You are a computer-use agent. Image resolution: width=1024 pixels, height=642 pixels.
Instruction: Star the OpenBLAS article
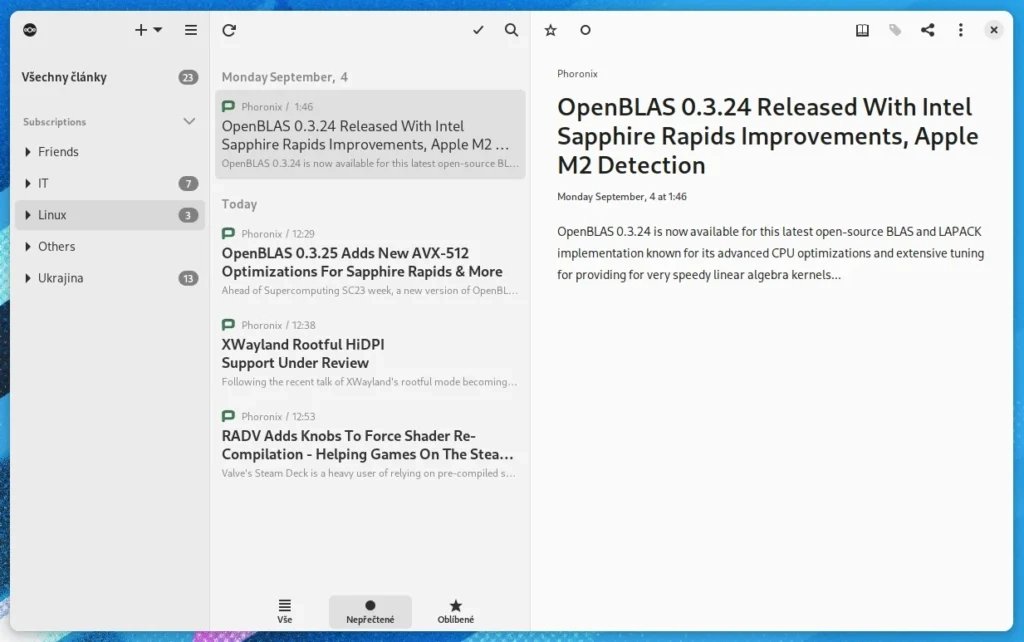[x=550, y=31]
